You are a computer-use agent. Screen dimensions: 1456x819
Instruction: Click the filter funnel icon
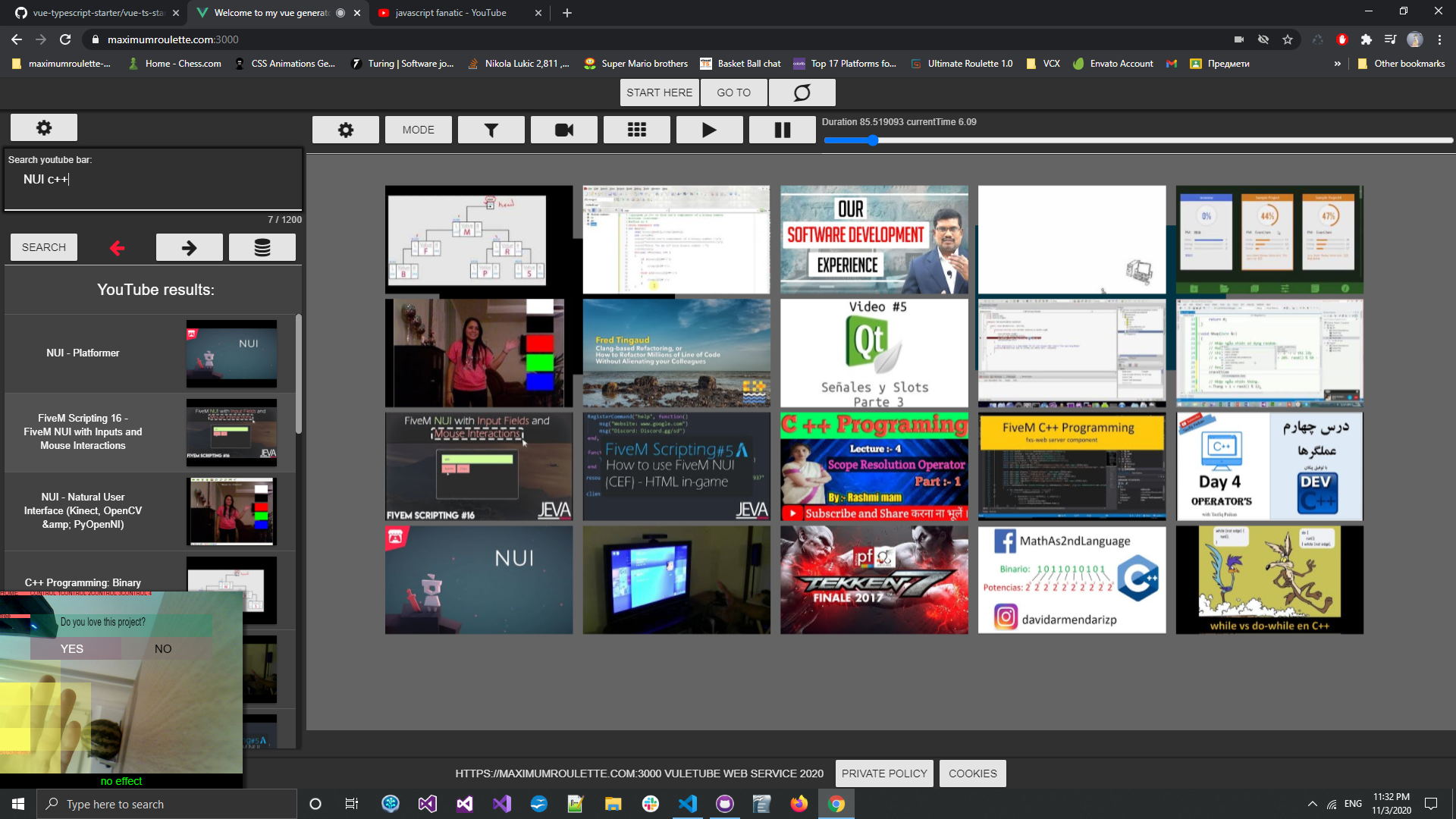click(x=491, y=130)
